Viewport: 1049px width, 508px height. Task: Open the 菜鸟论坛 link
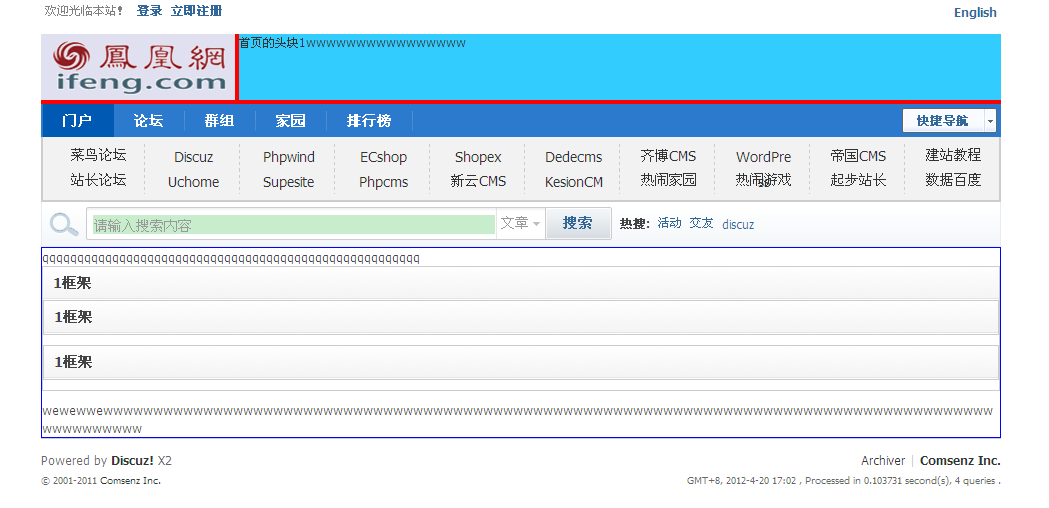(x=98, y=155)
